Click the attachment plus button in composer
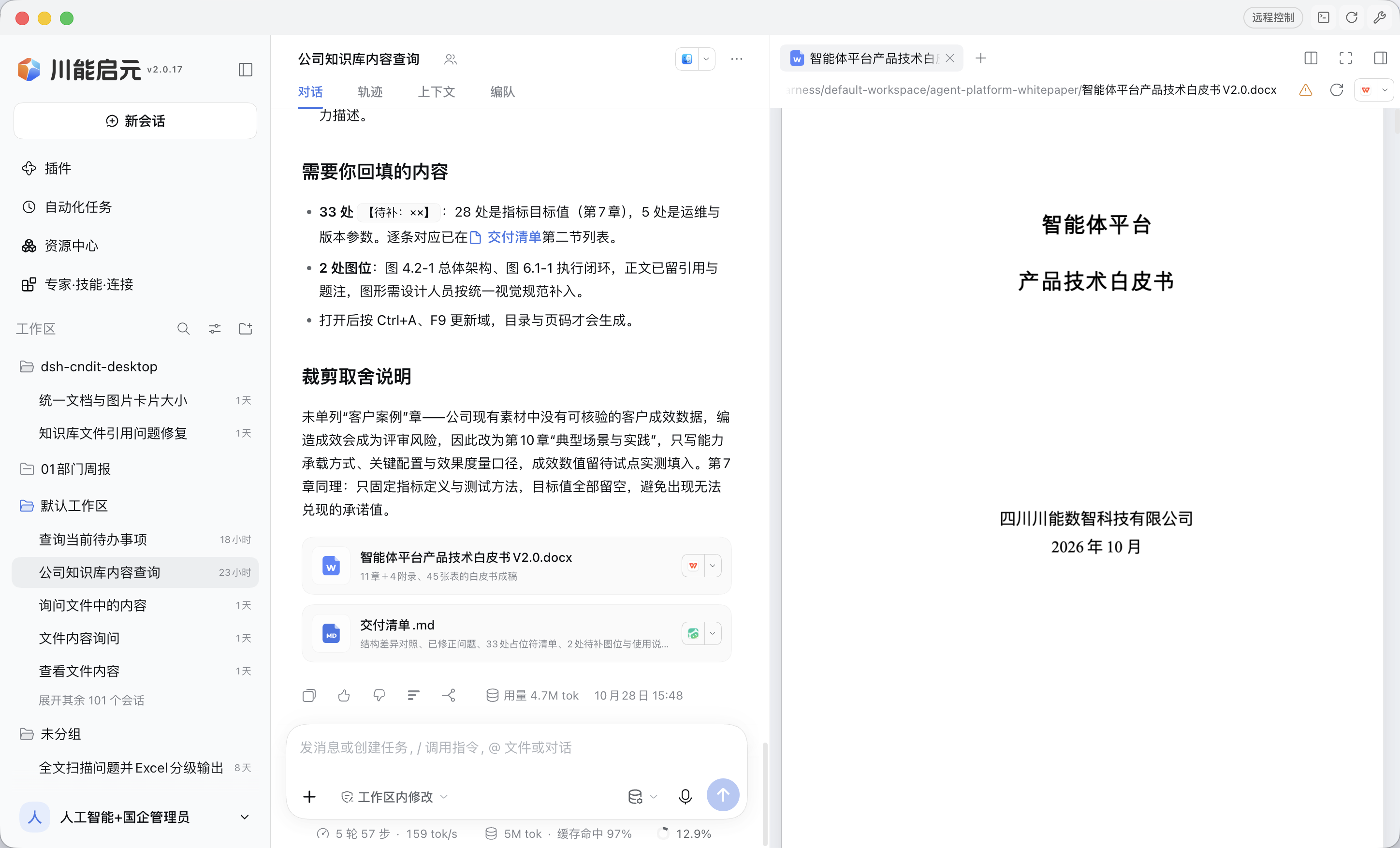Image resolution: width=1400 pixels, height=848 pixels. (309, 796)
